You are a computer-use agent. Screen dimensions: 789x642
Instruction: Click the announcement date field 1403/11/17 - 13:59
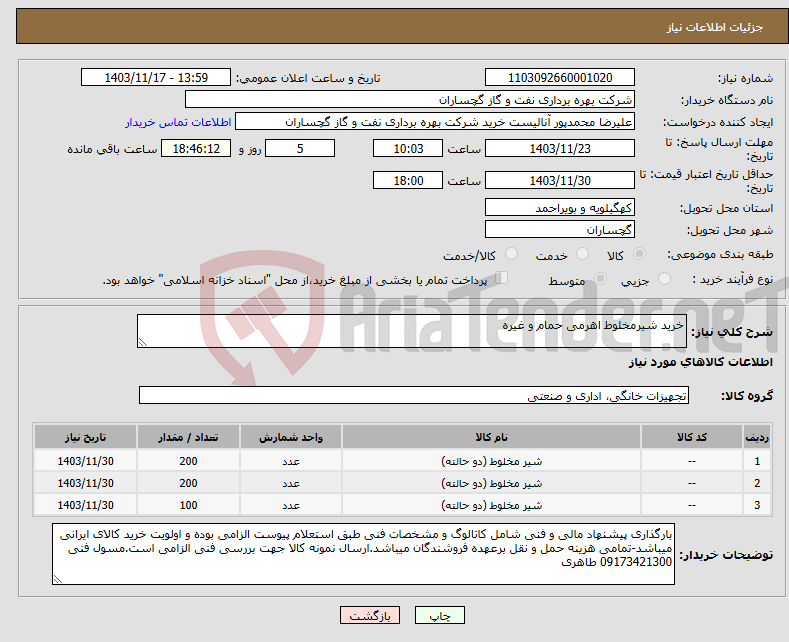[156, 77]
